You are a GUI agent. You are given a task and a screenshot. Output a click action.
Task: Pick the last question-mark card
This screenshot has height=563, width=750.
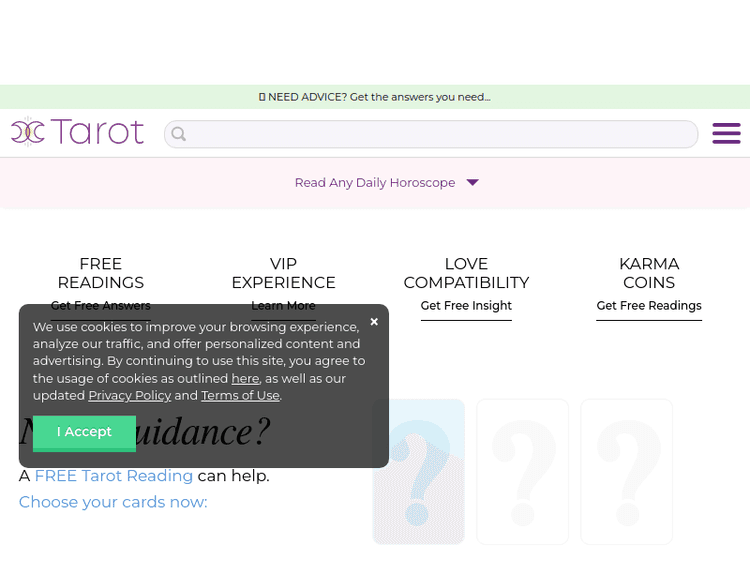[x=627, y=472]
